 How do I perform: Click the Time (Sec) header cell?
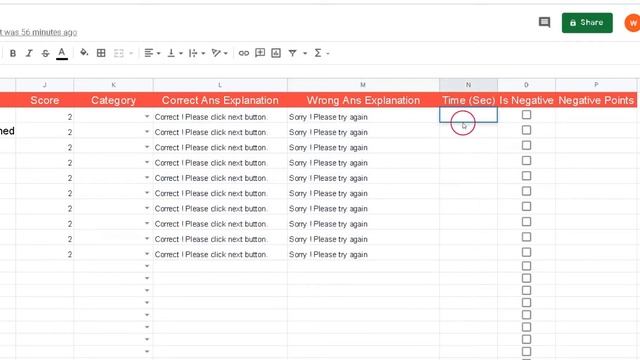468,100
